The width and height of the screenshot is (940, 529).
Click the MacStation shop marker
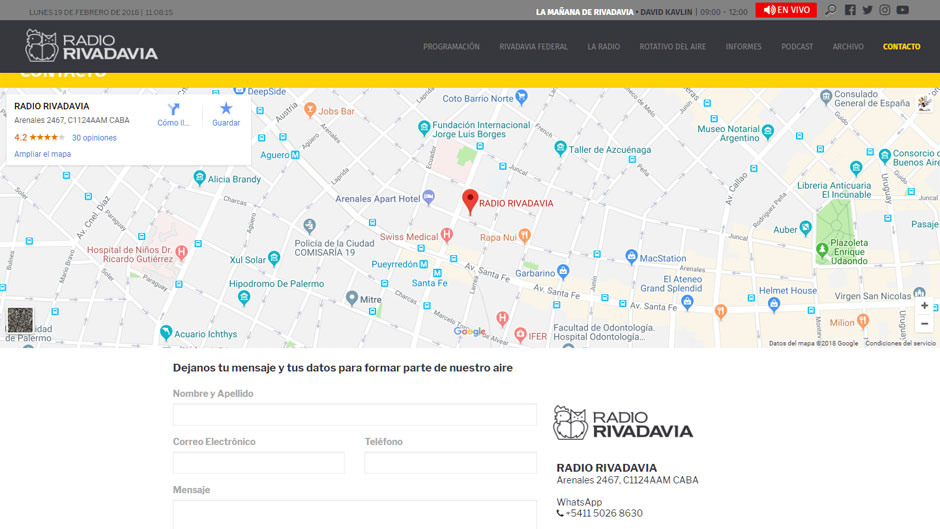point(631,257)
